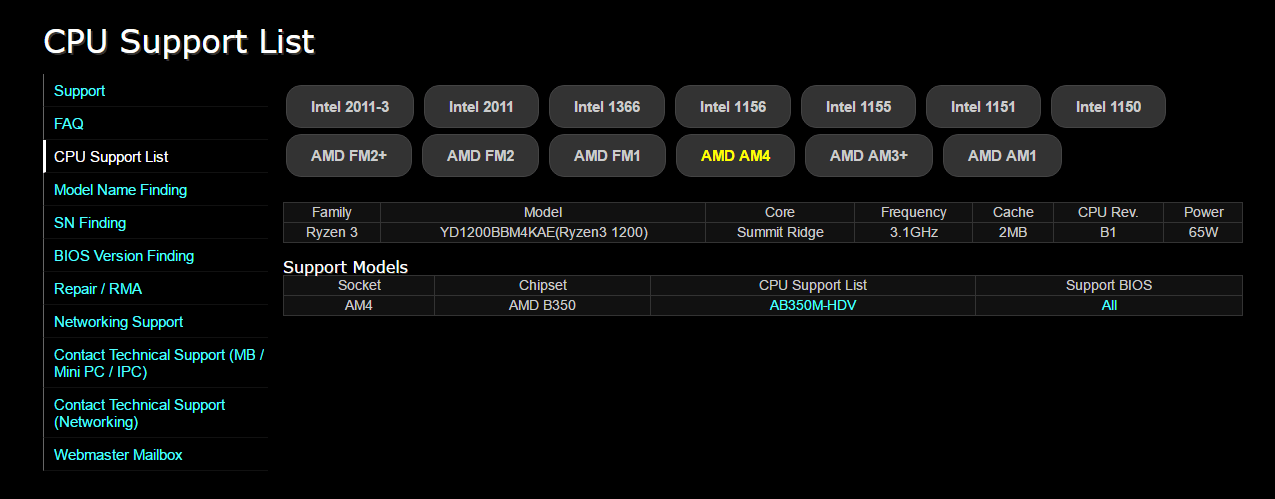Click the 'Chipset' column header
The height and width of the screenshot is (499, 1275).
point(542,285)
